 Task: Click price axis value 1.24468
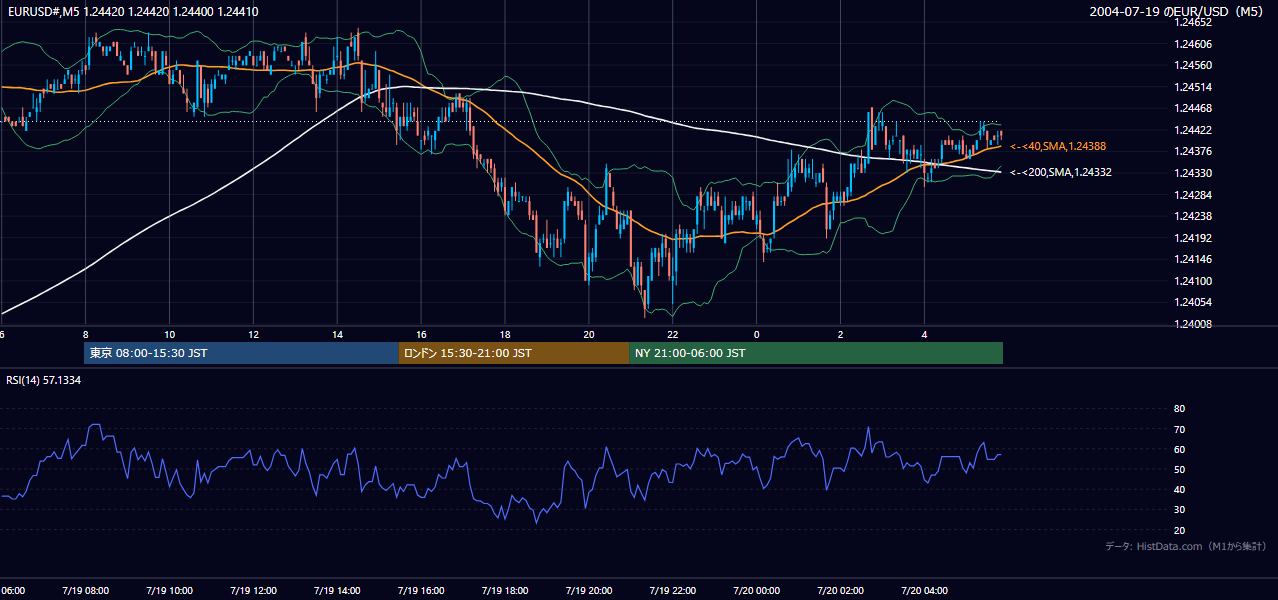click(1192, 108)
